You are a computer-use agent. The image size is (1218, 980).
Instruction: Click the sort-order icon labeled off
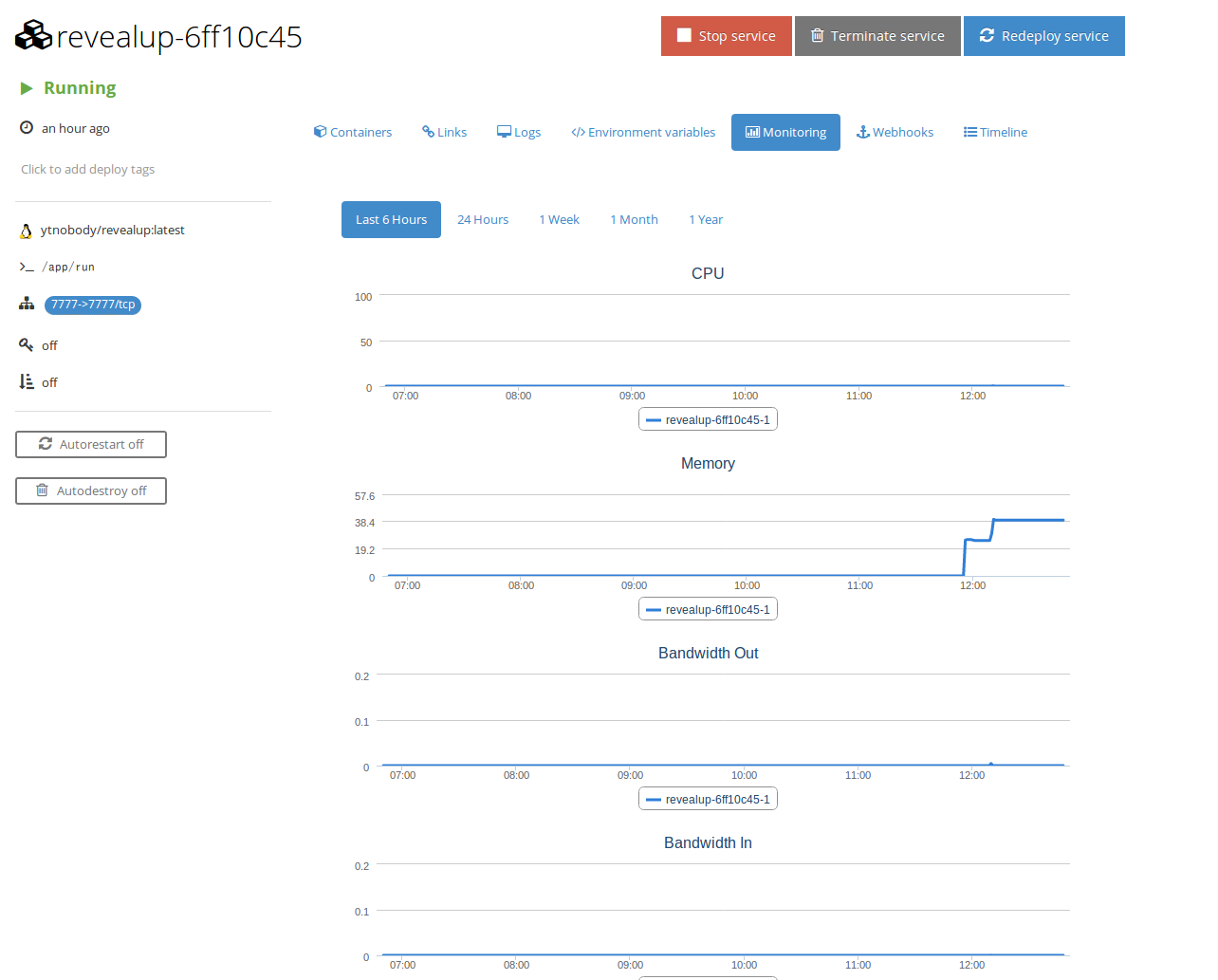pyautogui.click(x=27, y=381)
